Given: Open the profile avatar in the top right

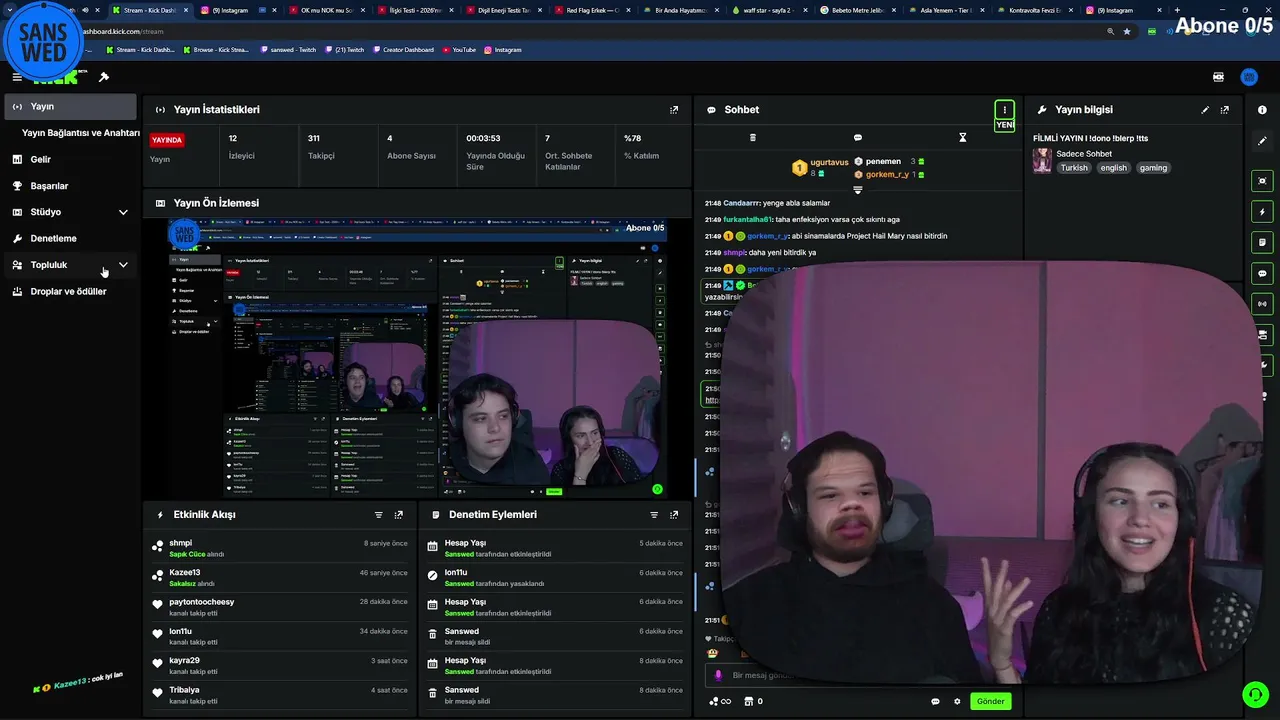Looking at the screenshot, I should pos(1249,77).
